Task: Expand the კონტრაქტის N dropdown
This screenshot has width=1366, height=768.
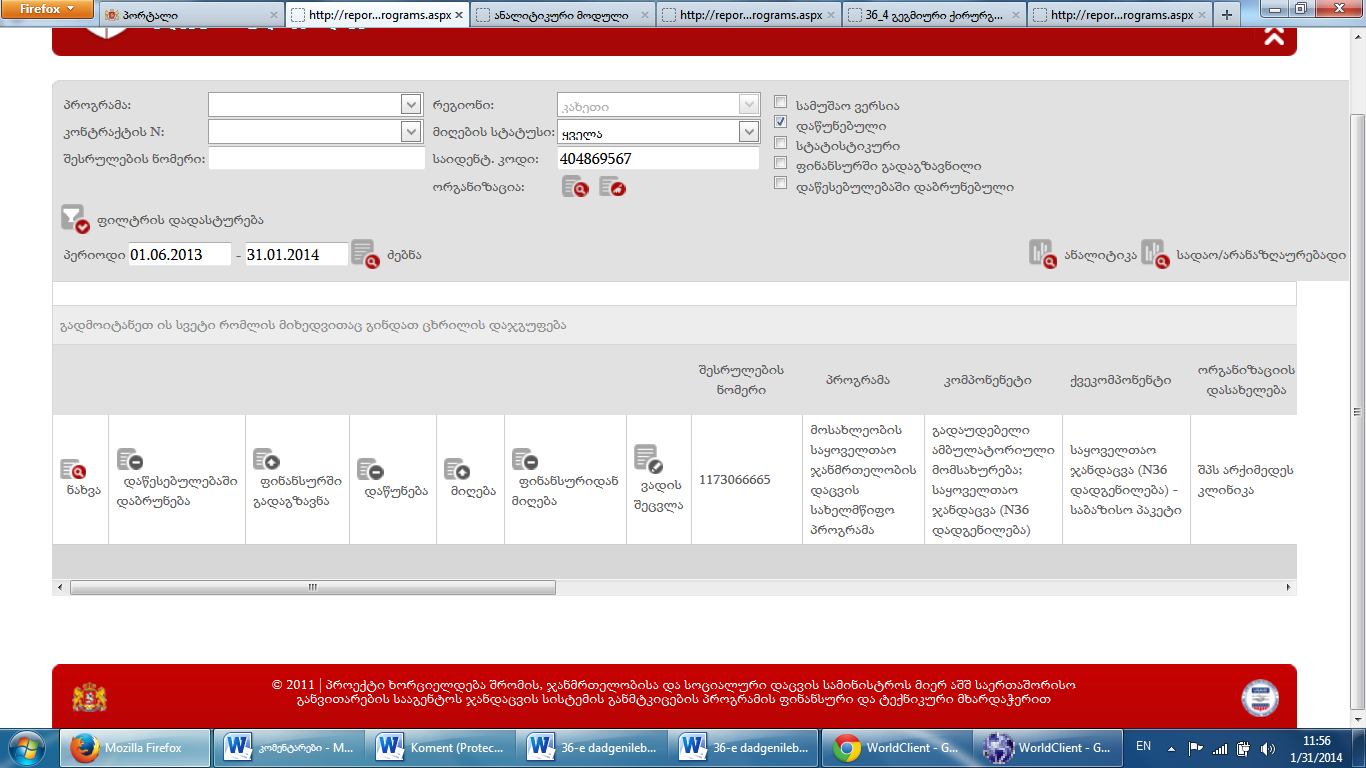Action: [410, 132]
